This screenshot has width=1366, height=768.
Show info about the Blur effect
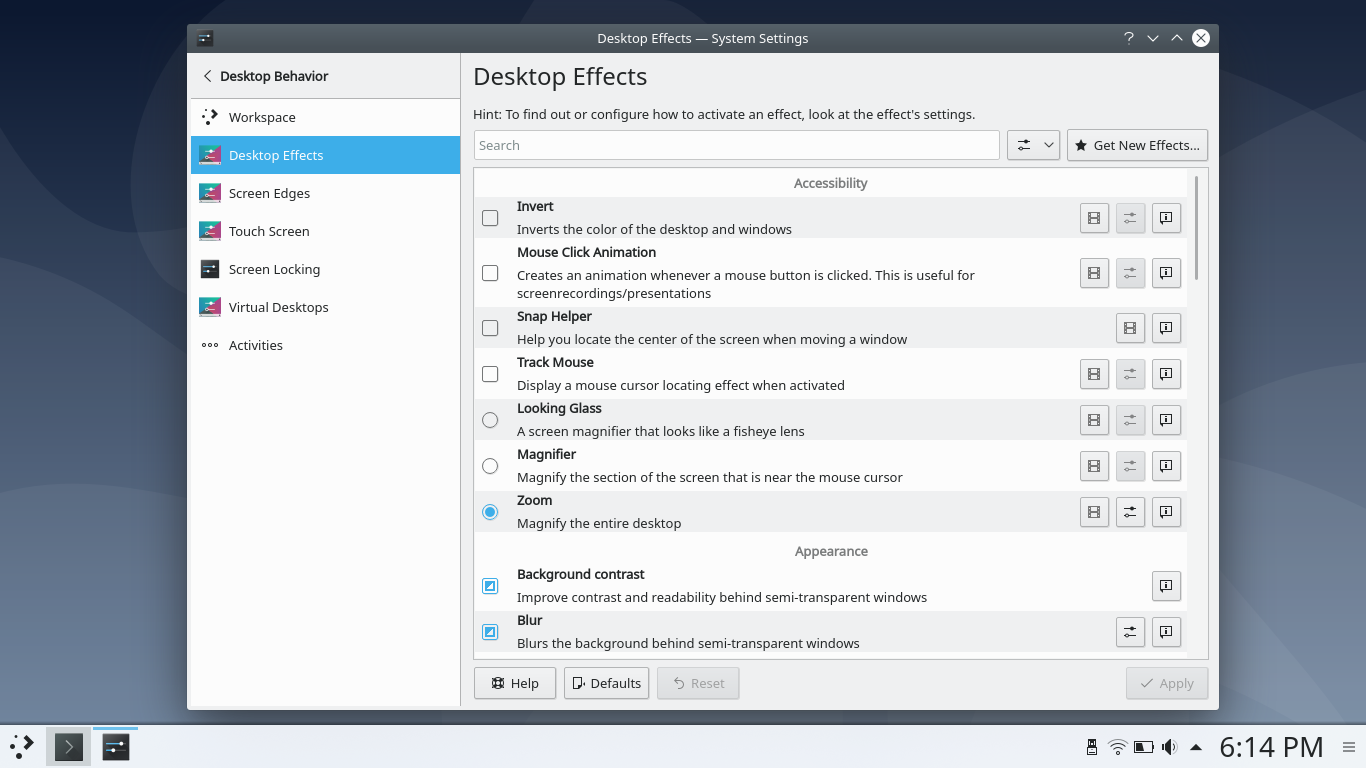[x=1166, y=632]
